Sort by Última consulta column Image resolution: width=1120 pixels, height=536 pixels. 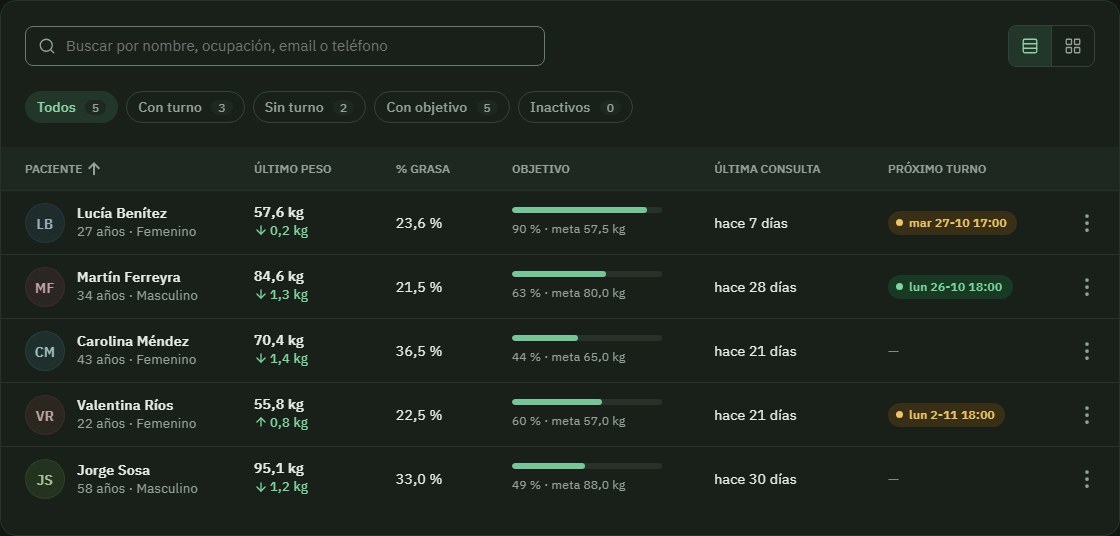pos(767,169)
